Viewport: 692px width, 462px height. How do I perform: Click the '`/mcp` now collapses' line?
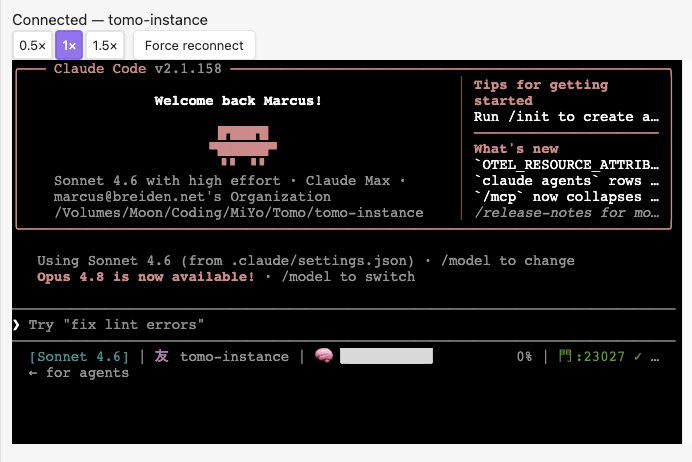click(566, 197)
